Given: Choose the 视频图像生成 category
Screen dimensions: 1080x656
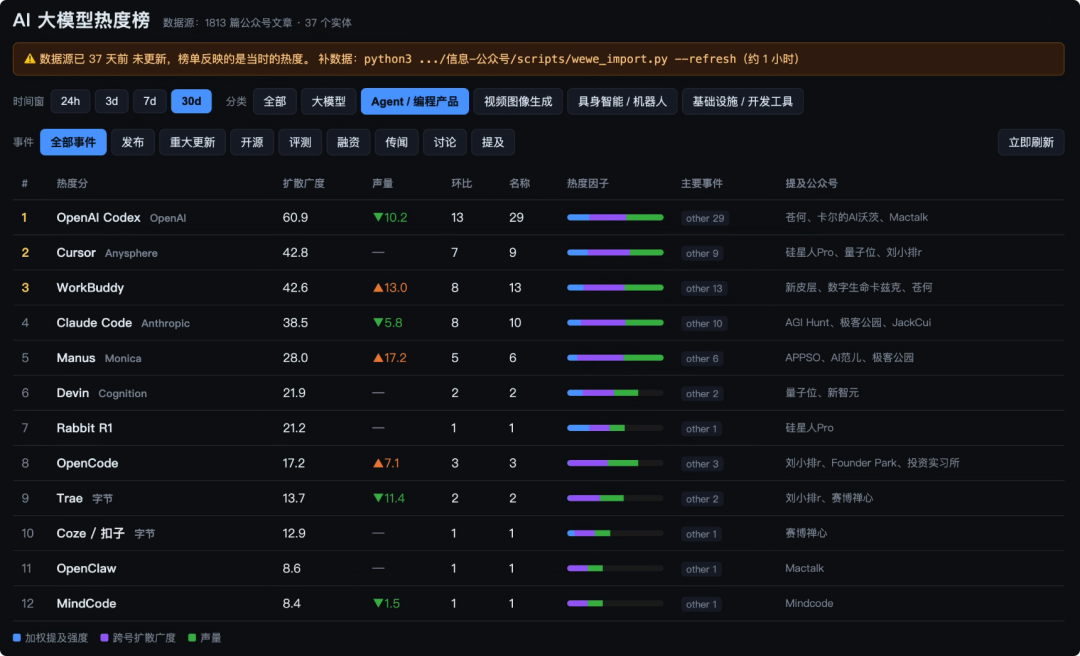Looking at the screenshot, I should (x=518, y=101).
